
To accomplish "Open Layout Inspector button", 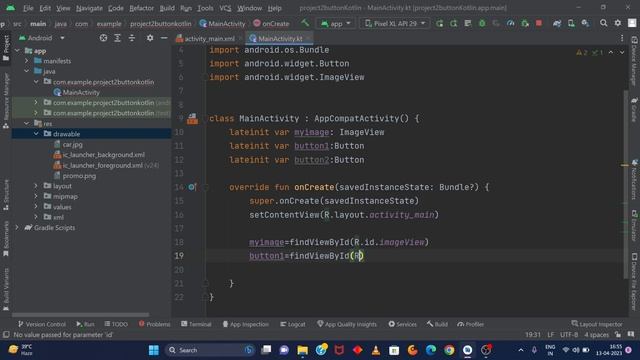I will [597, 324].
